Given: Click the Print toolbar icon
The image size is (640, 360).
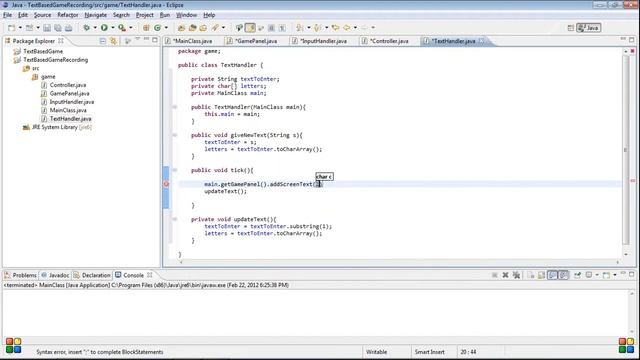Looking at the screenshot, I should 69,28.
